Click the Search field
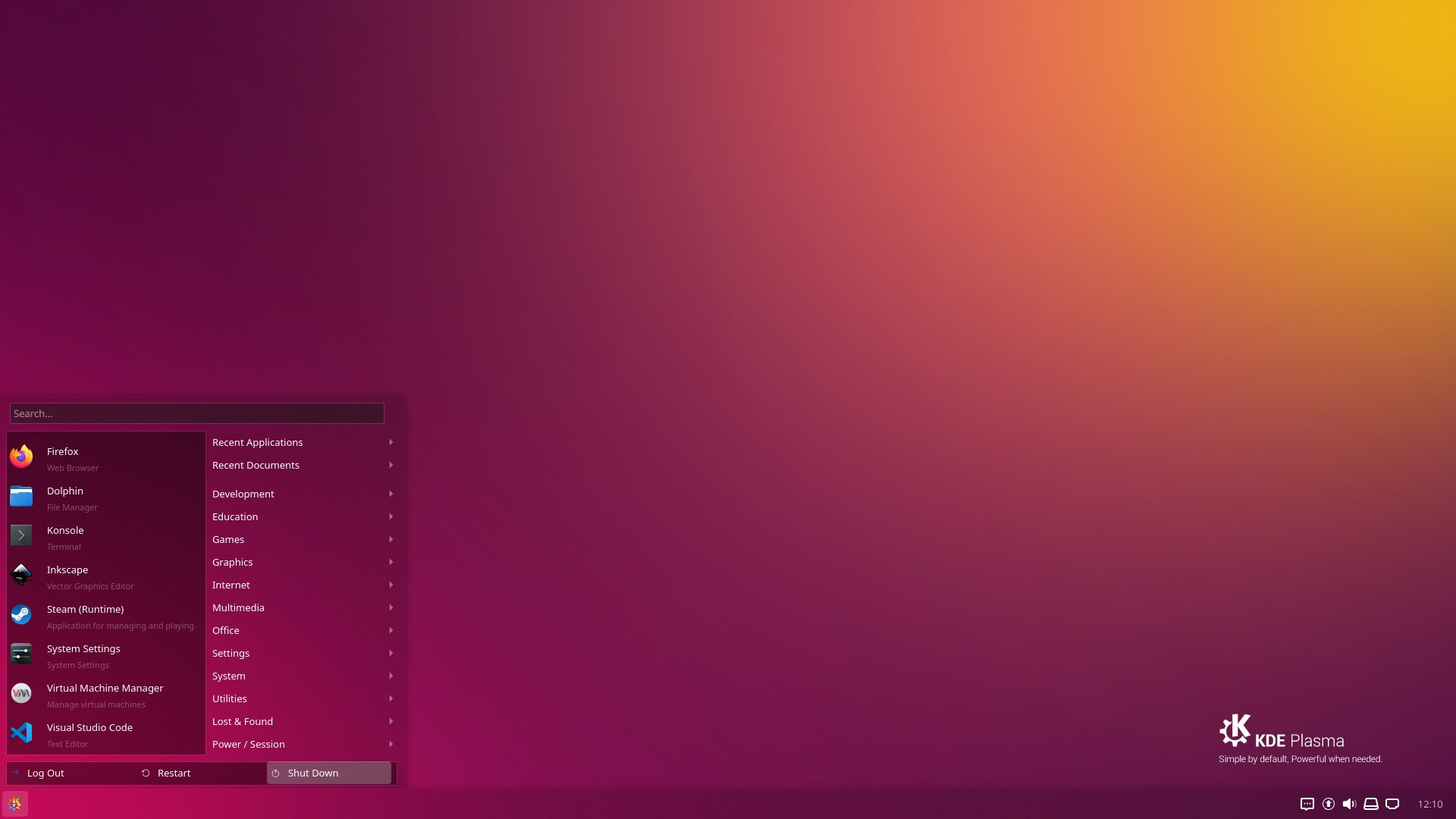This screenshot has width=1456, height=819. click(x=197, y=413)
